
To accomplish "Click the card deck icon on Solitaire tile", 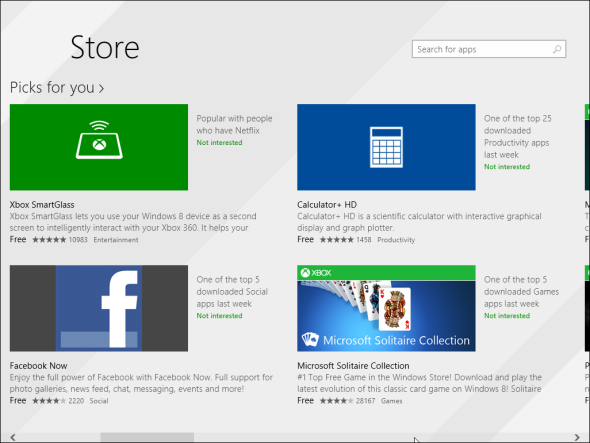I will [310, 339].
